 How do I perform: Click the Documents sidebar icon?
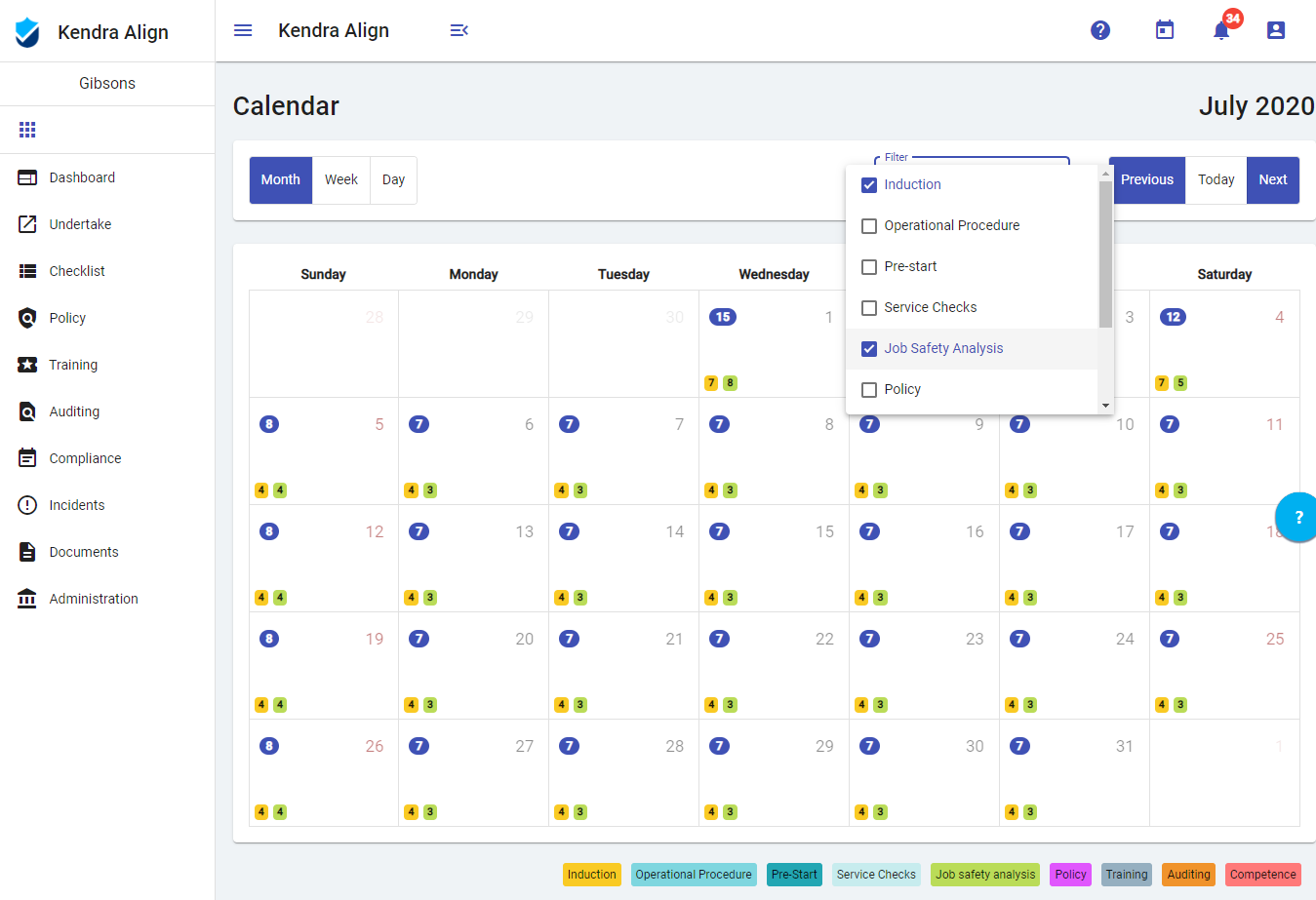tap(27, 552)
